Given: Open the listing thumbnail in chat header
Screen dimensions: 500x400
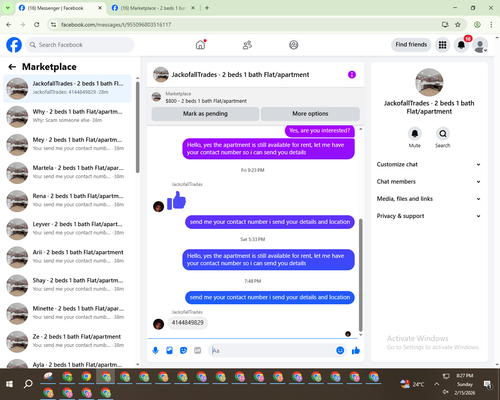Looking at the screenshot, I should (161, 75).
